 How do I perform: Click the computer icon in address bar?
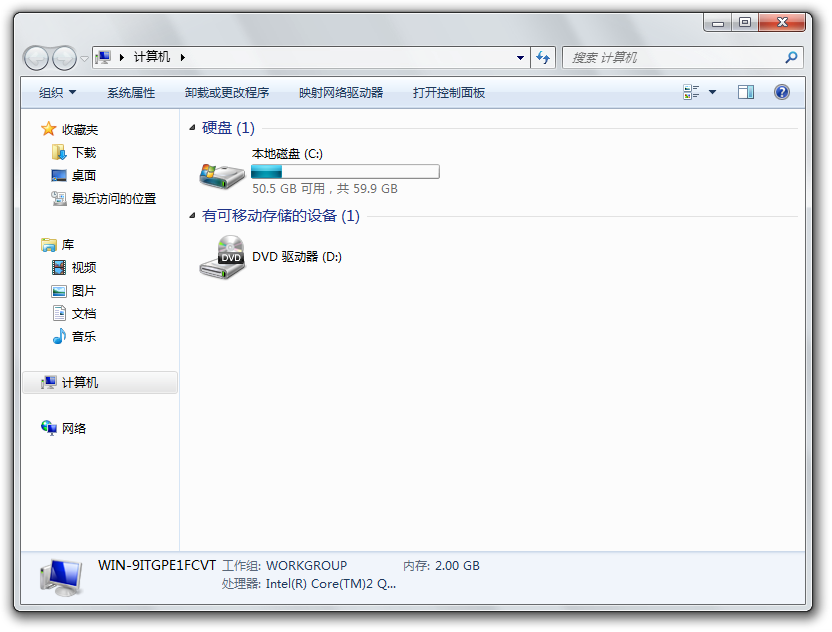pos(103,57)
